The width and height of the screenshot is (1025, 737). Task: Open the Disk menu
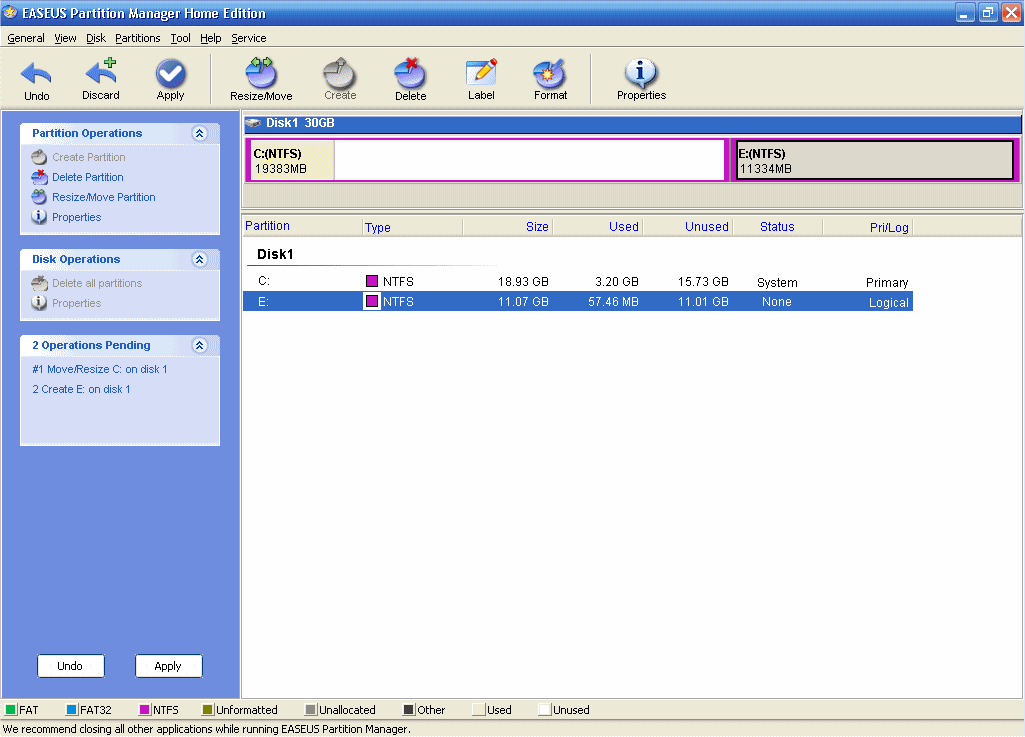[x=95, y=38]
